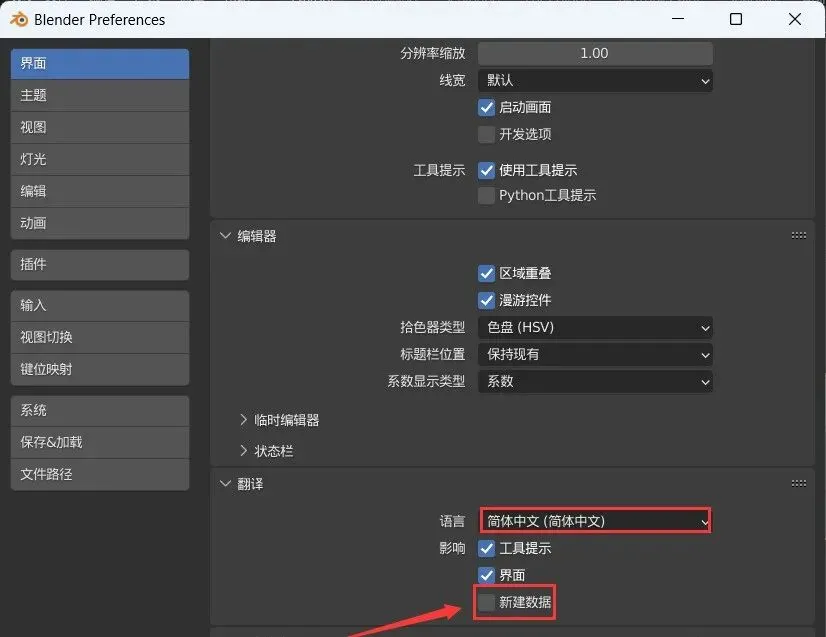Click the 分辨率缩放 value field
The height and width of the screenshot is (637, 826).
tap(595, 53)
